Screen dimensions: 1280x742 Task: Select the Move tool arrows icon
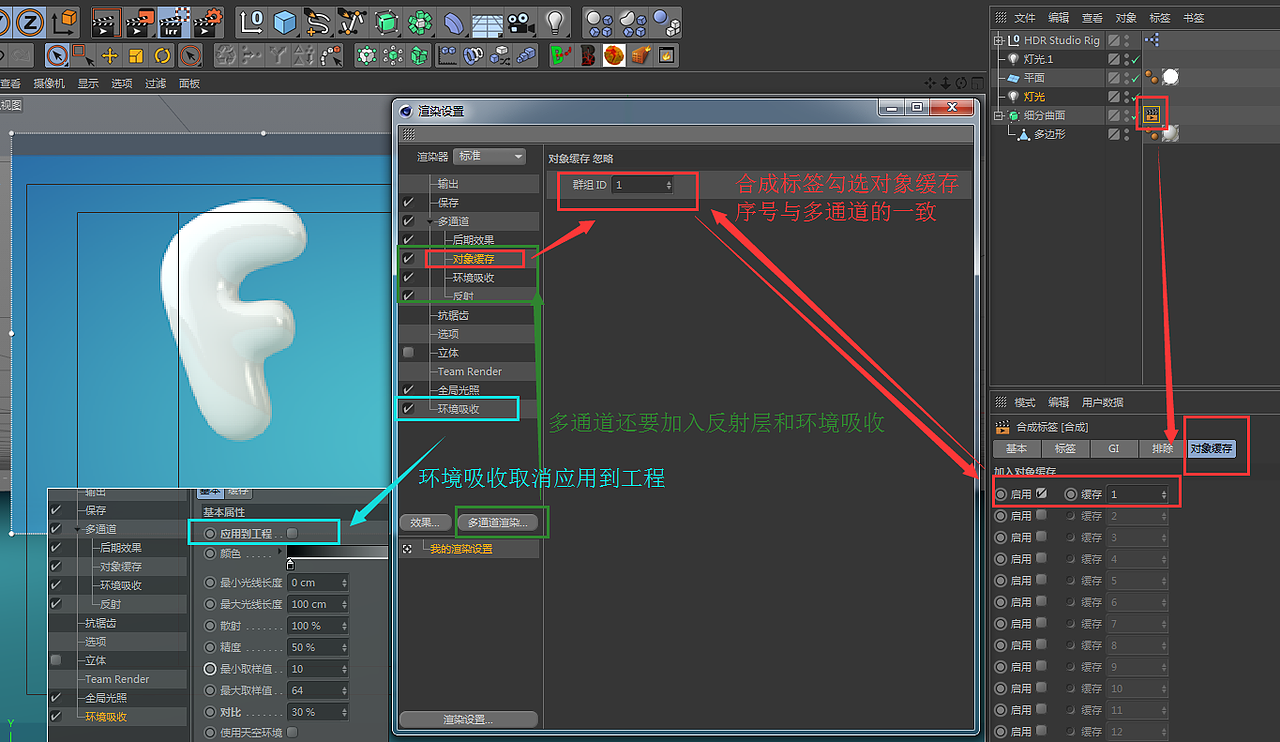coord(110,55)
